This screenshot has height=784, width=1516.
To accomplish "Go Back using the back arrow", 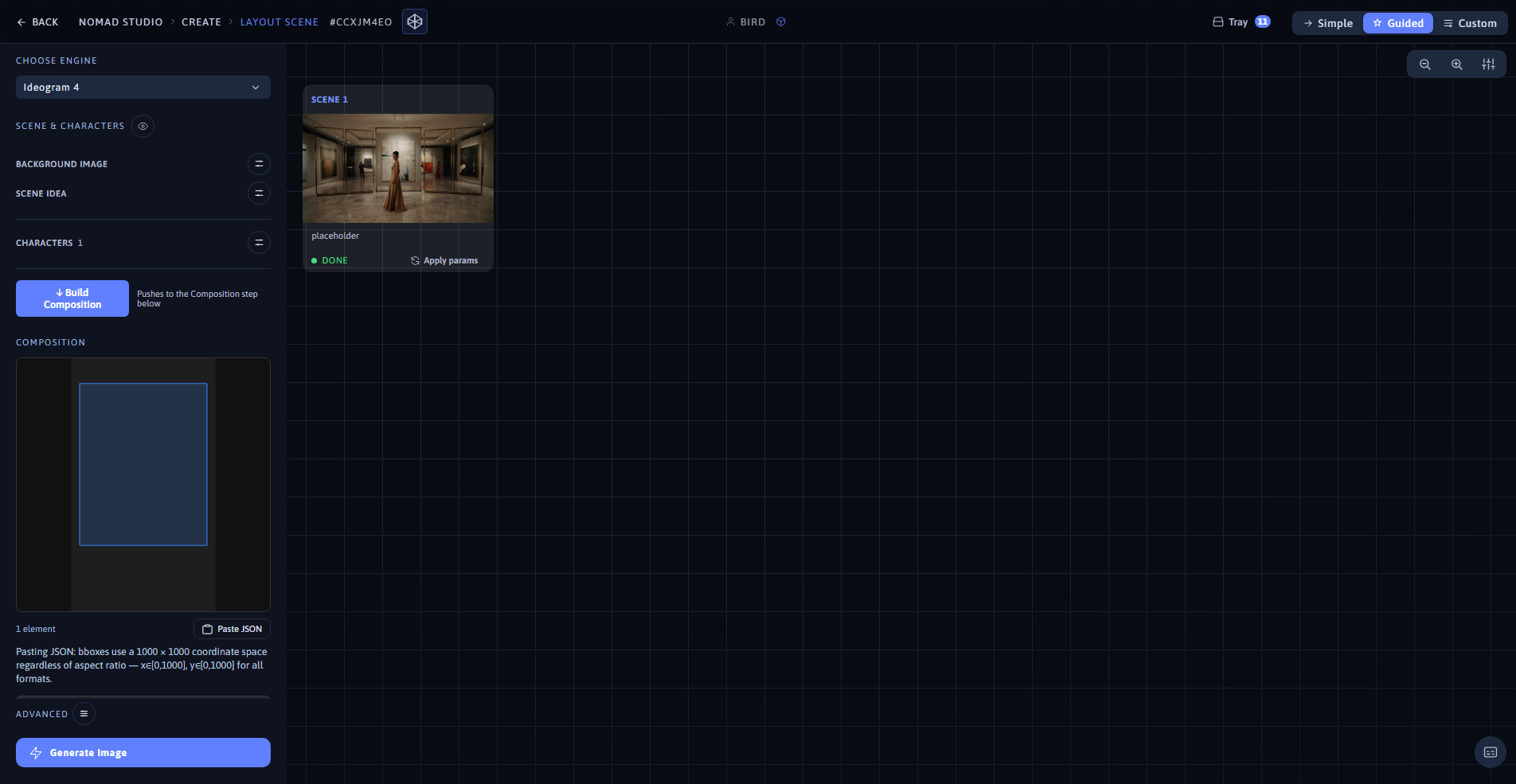I will (x=37, y=22).
